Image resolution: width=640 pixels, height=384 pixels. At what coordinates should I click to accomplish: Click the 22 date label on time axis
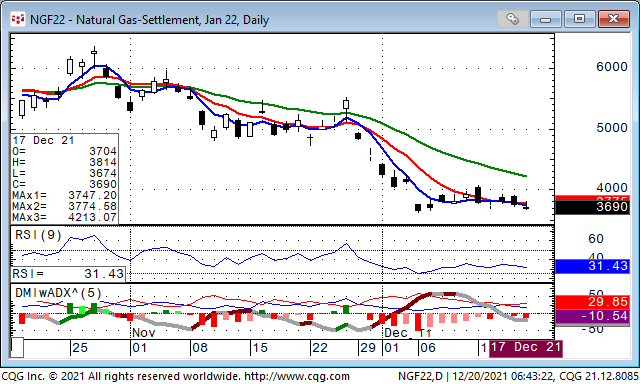tap(320, 348)
